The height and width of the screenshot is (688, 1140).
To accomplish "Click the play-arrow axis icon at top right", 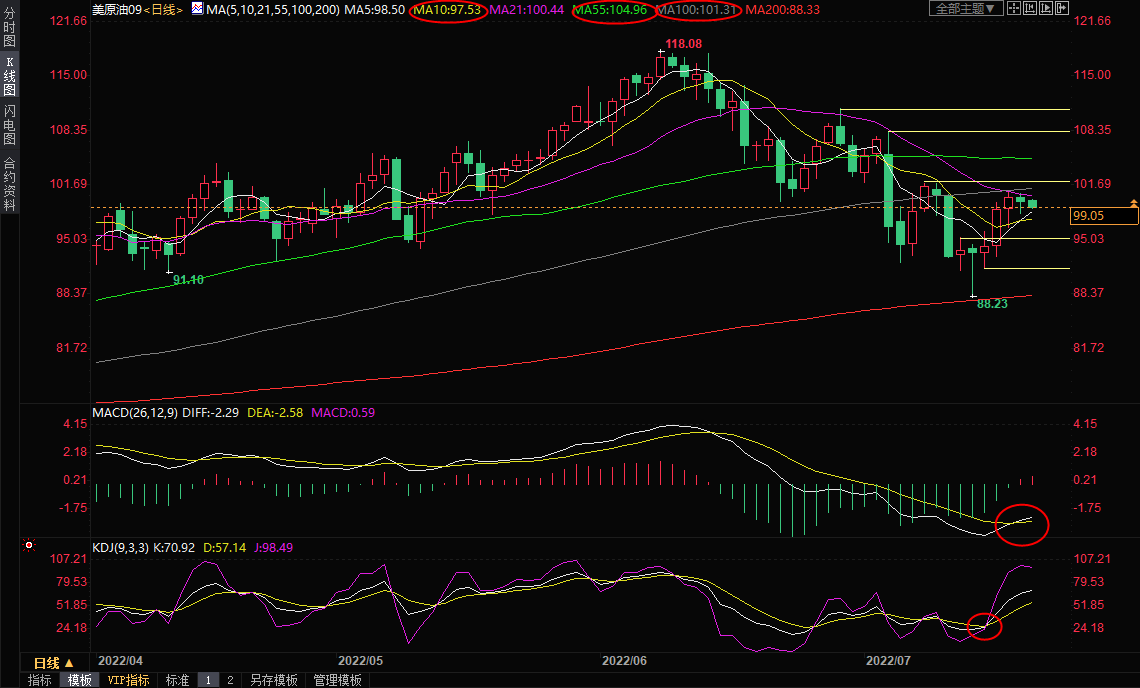I will [1048, 9].
